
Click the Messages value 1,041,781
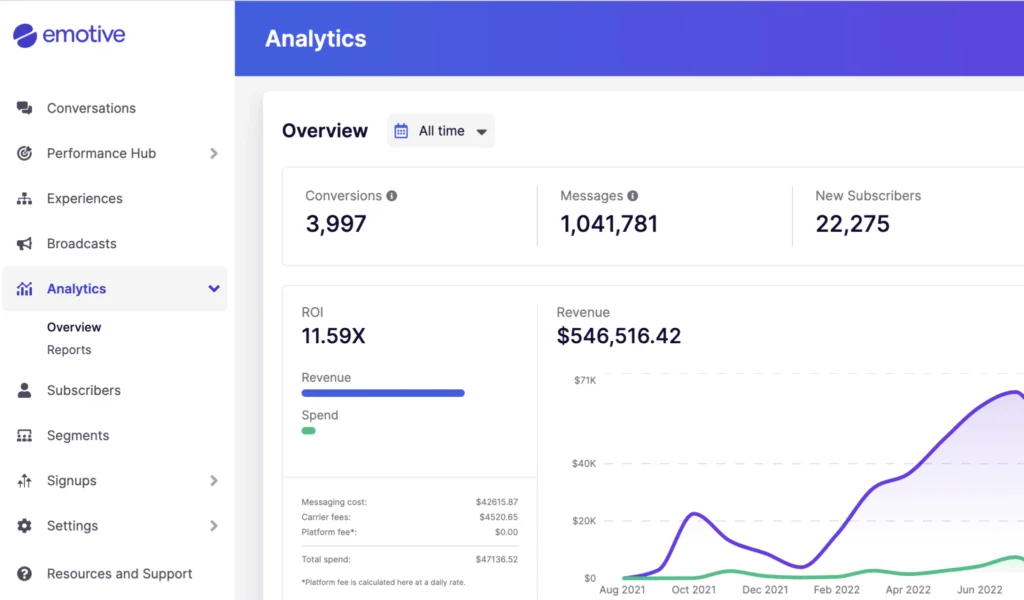coord(609,224)
